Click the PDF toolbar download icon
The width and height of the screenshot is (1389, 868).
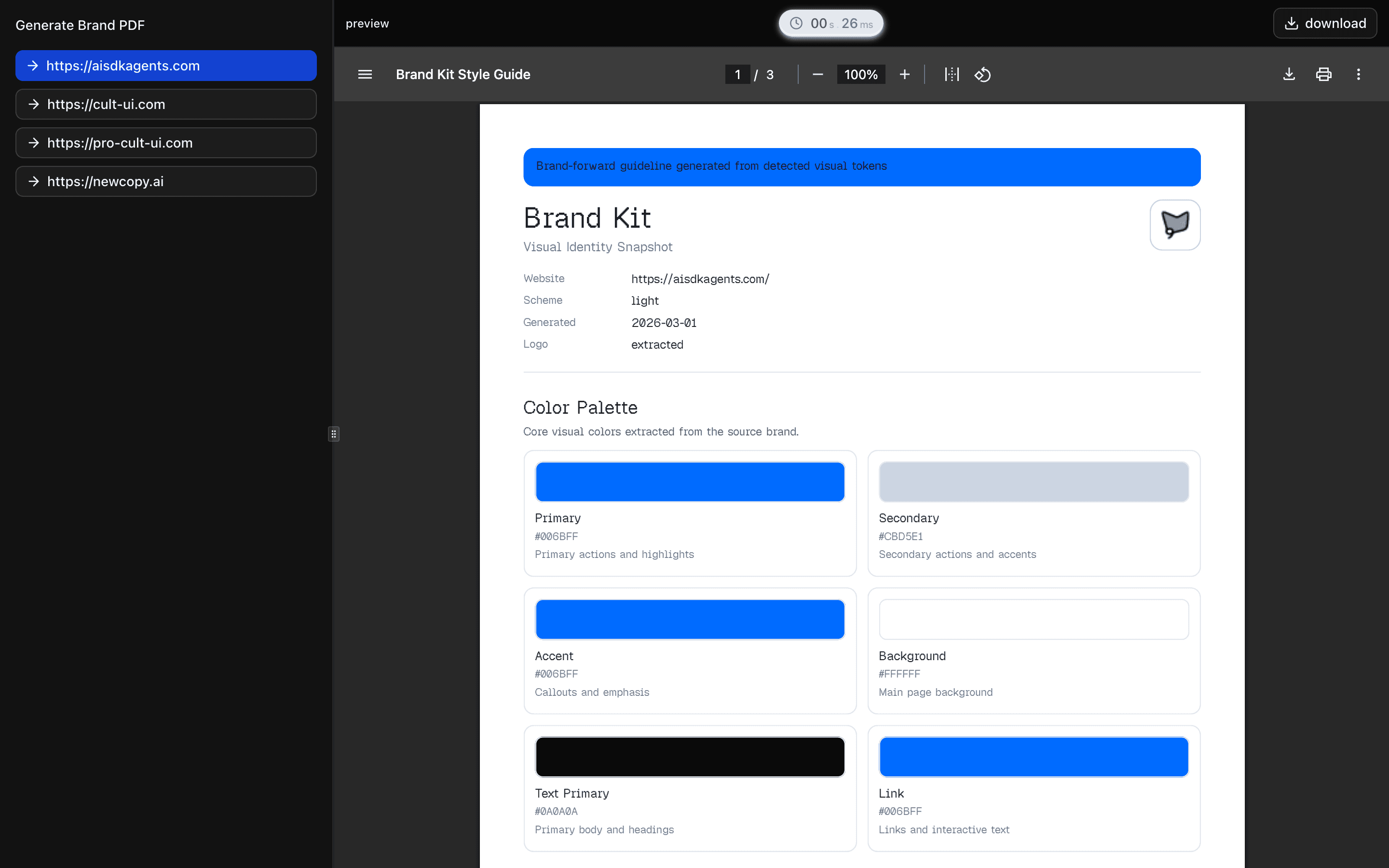tap(1289, 75)
